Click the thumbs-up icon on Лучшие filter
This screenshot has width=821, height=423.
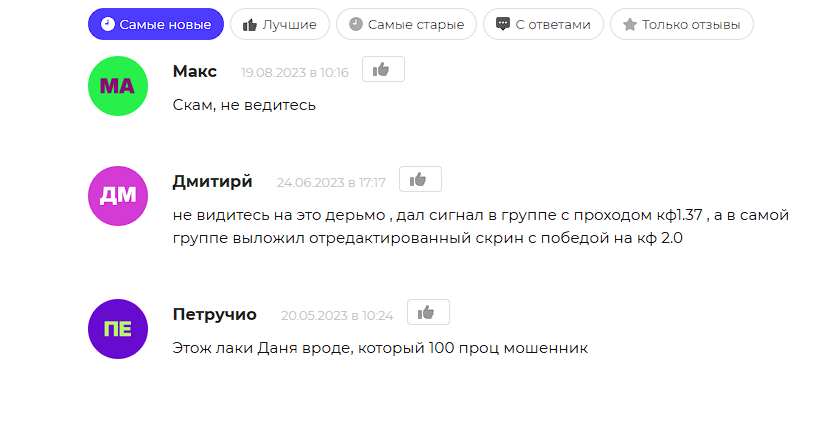[250, 25]
